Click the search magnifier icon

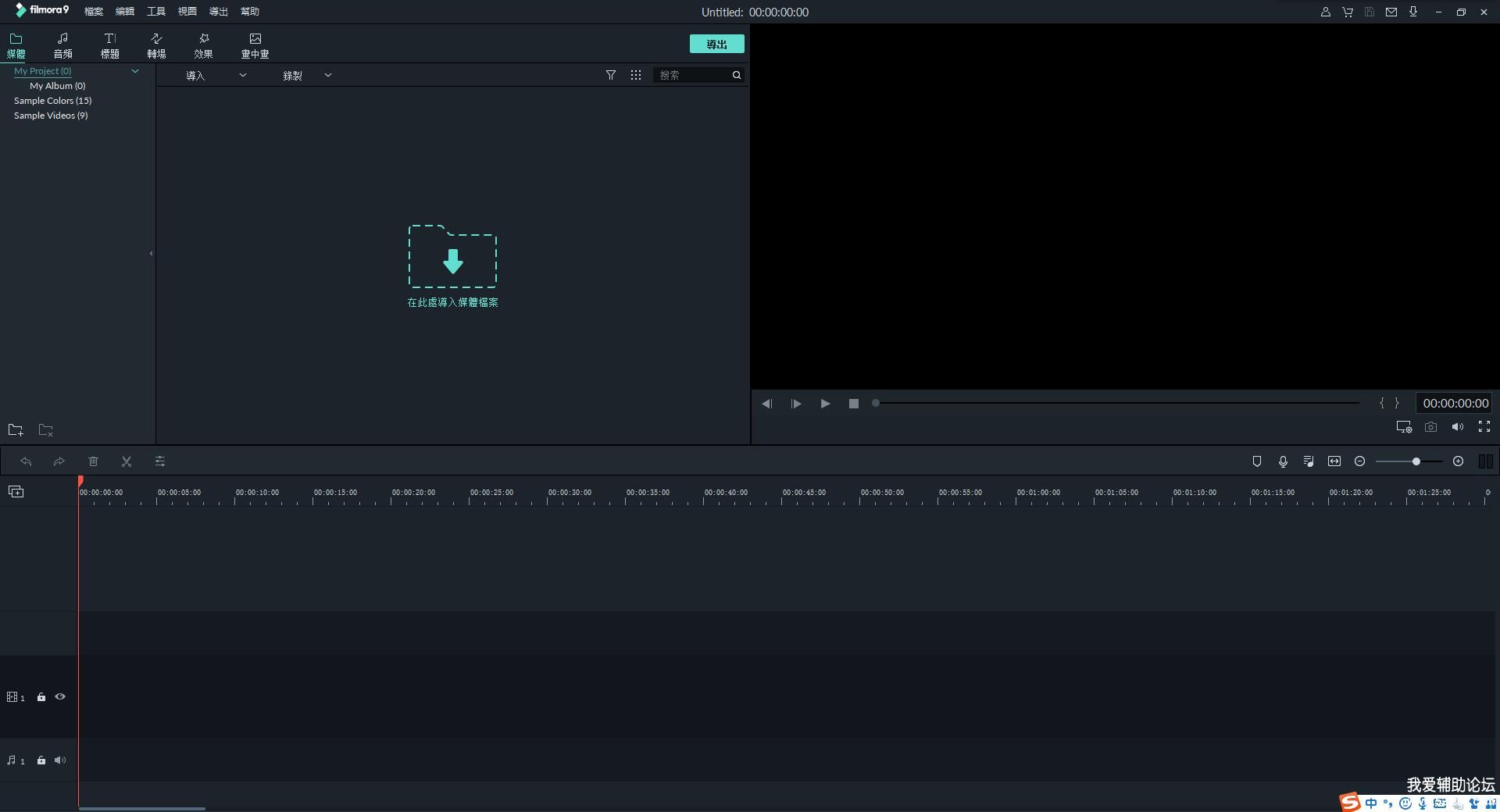[x=737, y=75]
